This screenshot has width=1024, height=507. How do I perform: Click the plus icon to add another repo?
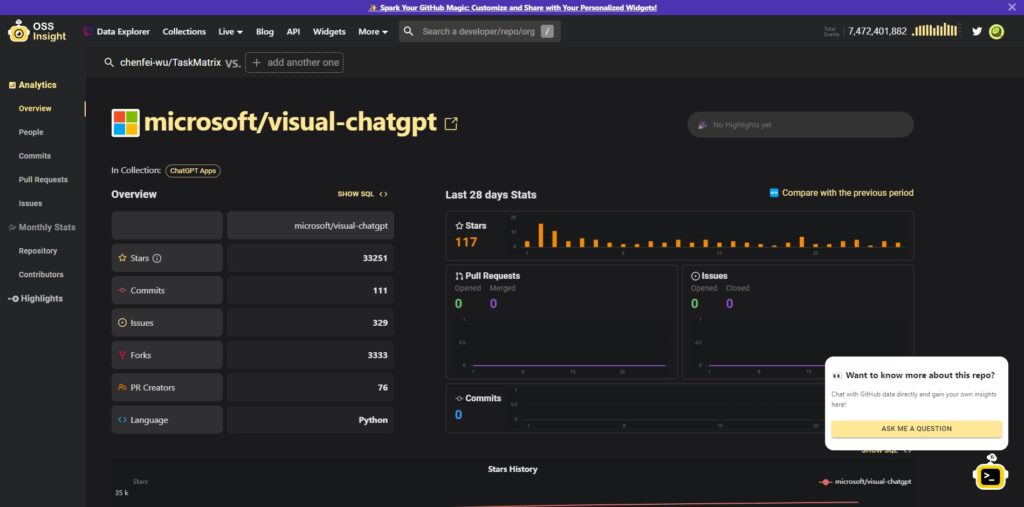[x=257, y=63]
